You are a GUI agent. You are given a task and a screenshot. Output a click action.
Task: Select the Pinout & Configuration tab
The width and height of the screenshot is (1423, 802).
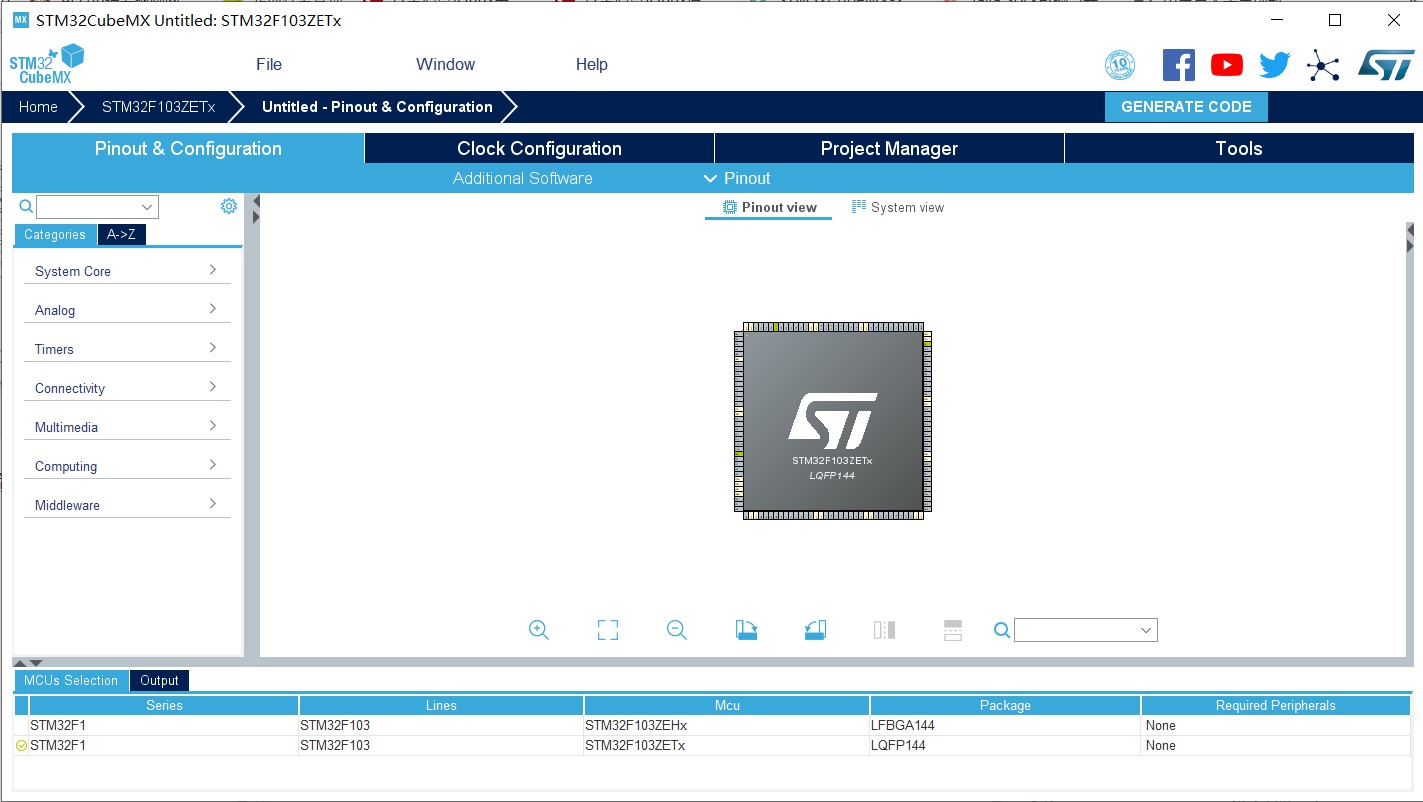coord(188,149)
